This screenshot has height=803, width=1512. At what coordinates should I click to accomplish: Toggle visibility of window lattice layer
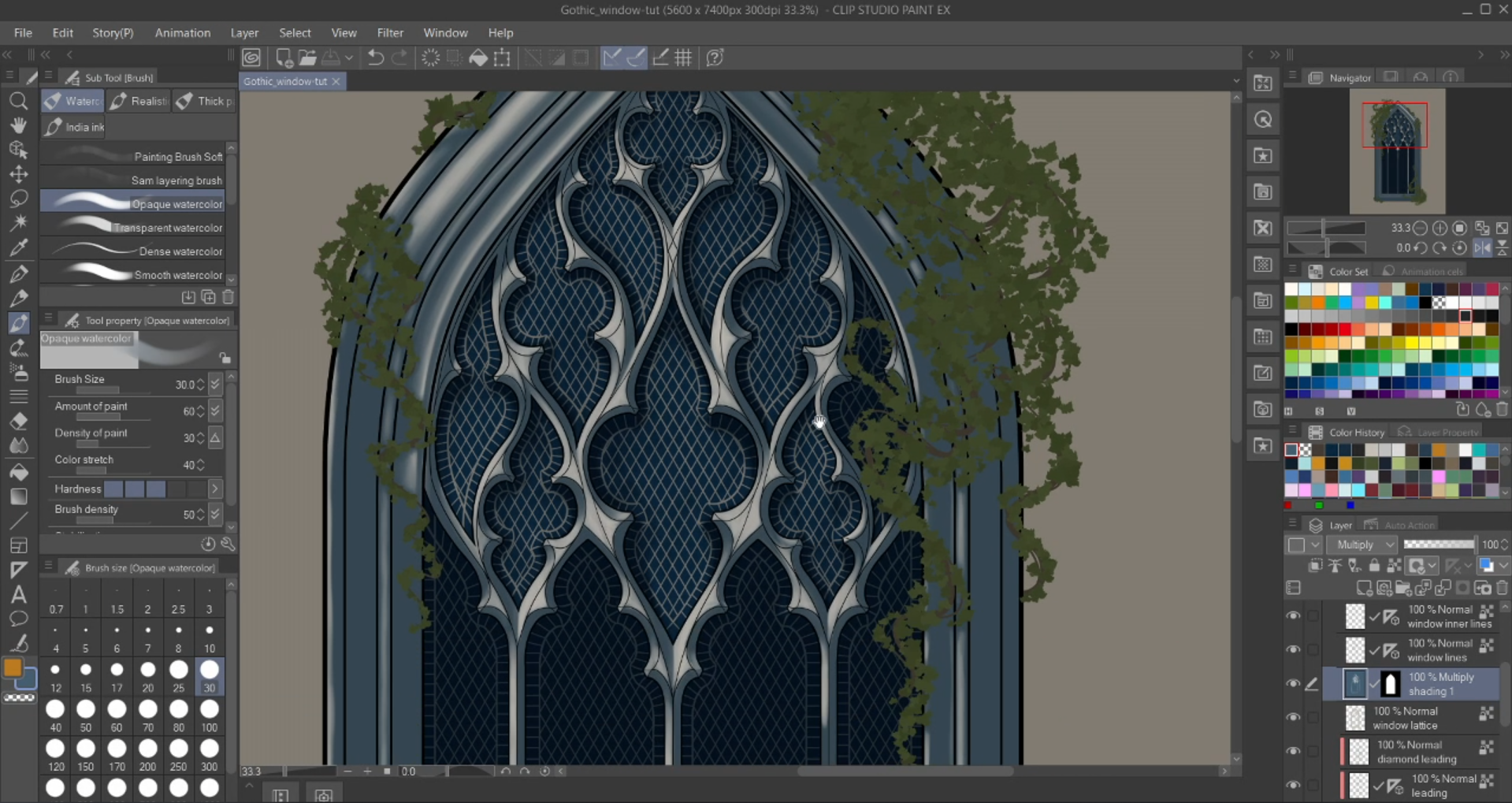(1293, 717)
